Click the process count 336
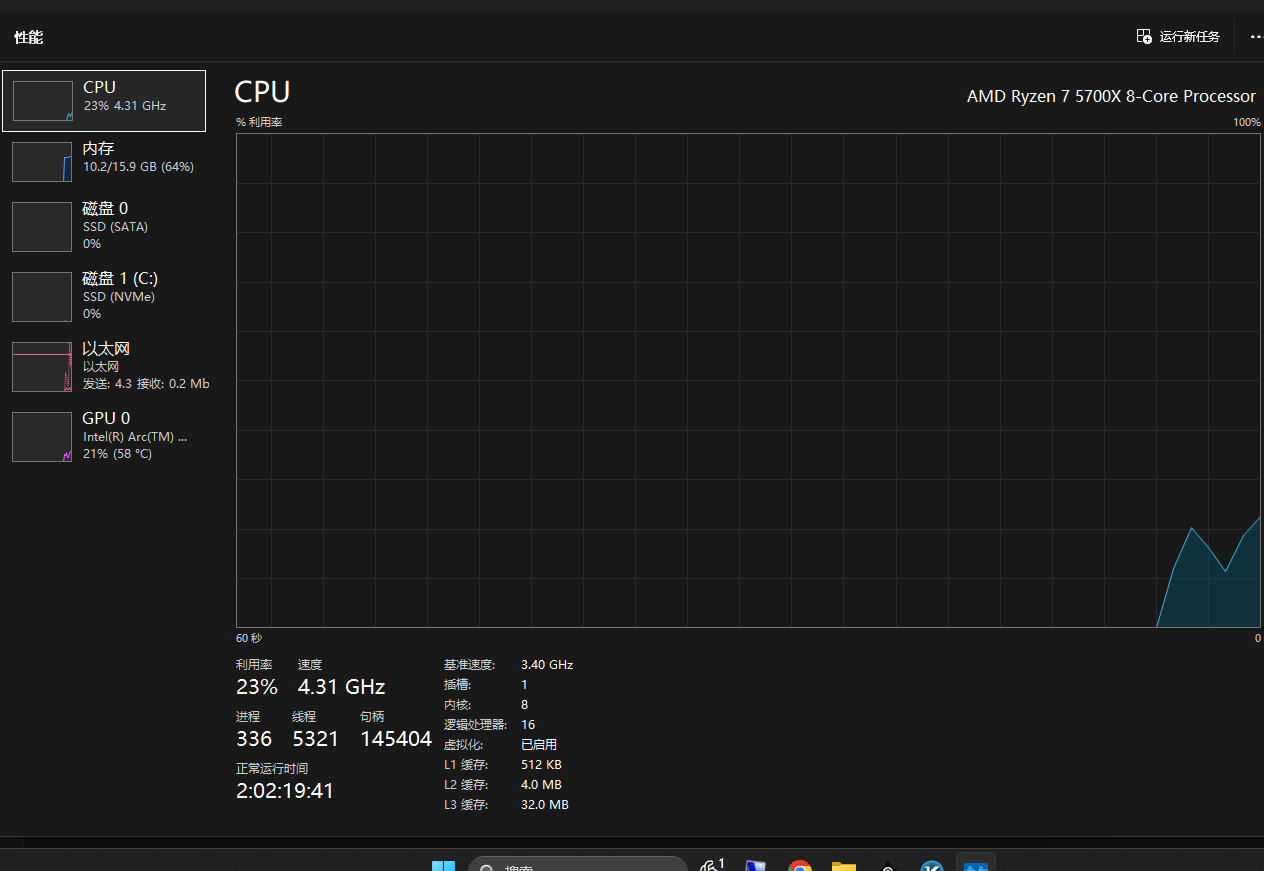 click(254, 739)
